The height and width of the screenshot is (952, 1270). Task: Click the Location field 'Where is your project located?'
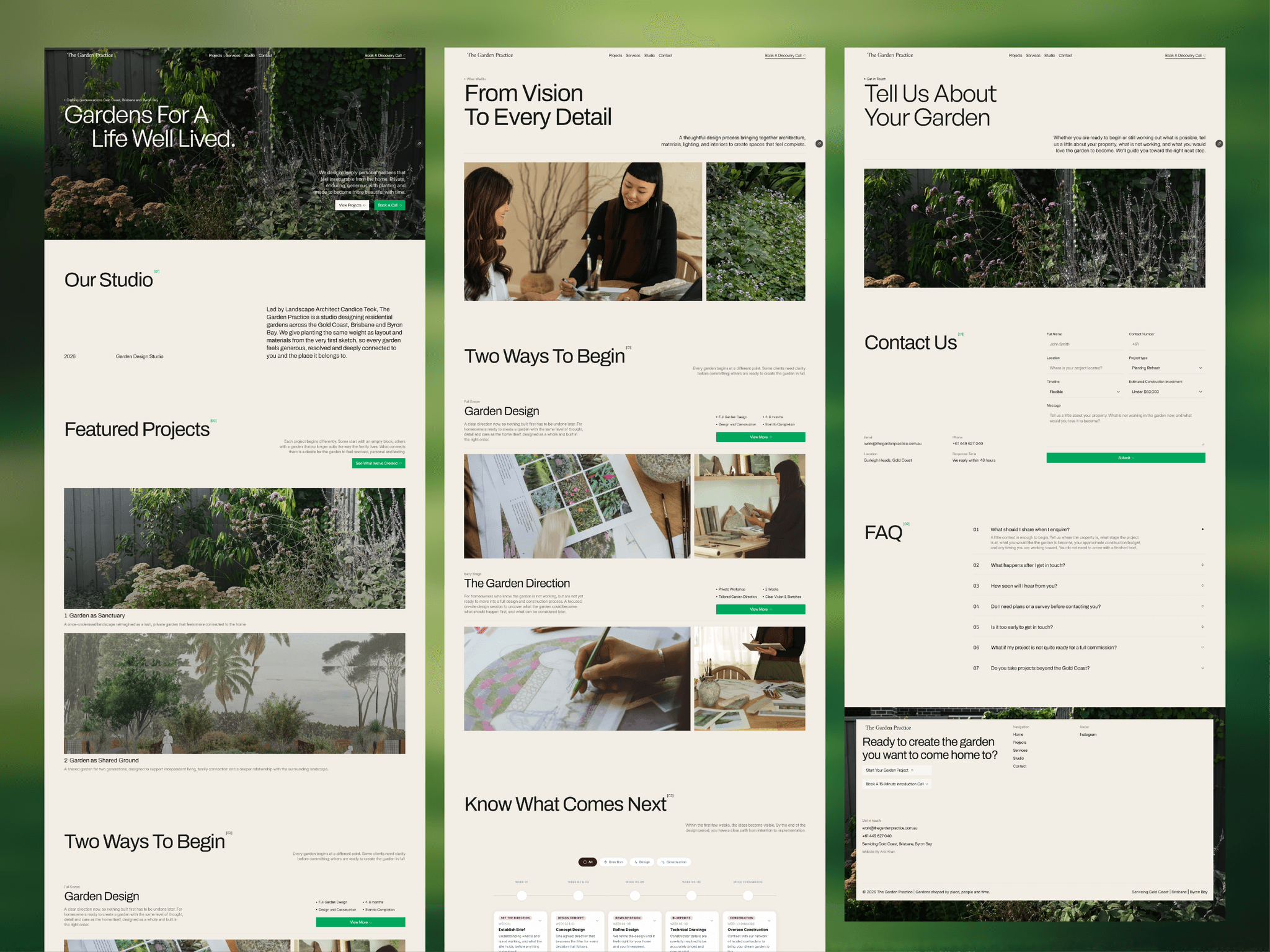[1084, 368]
